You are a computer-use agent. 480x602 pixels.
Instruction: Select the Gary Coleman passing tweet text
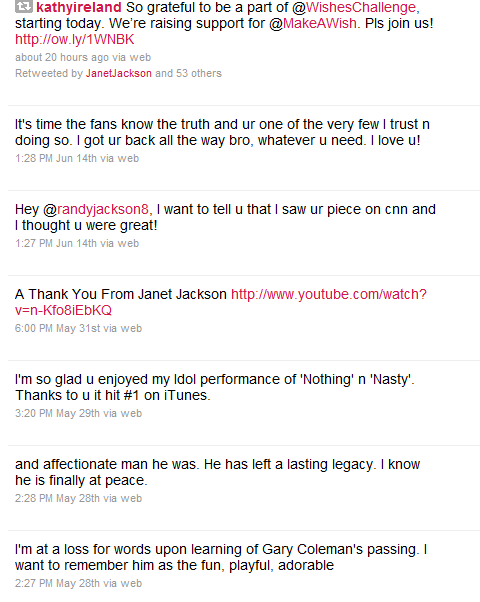click(x=221, y=557)
